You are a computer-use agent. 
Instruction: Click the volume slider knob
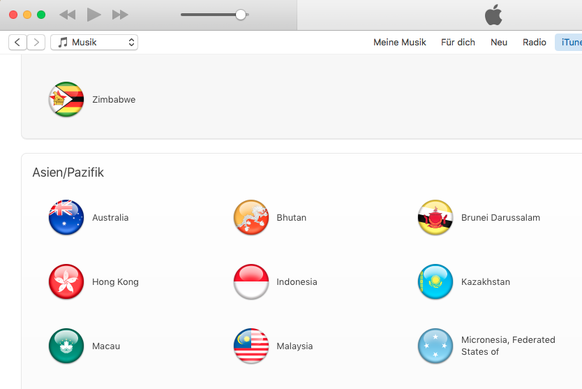point(241,15)
